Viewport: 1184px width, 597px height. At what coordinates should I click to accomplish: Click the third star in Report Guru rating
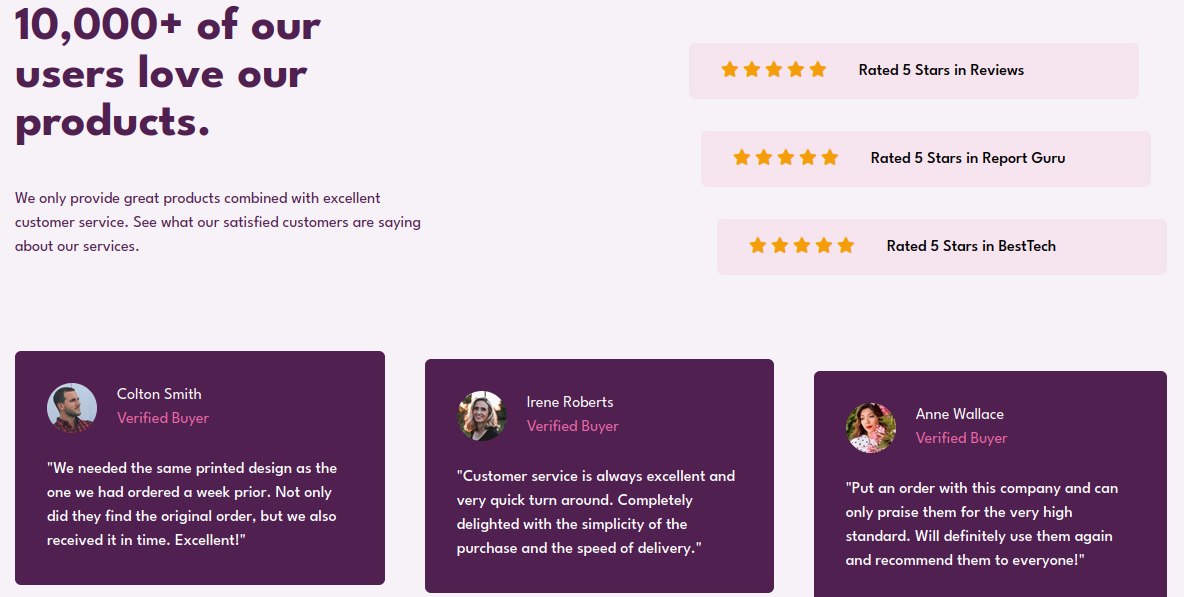pos(786,157)
